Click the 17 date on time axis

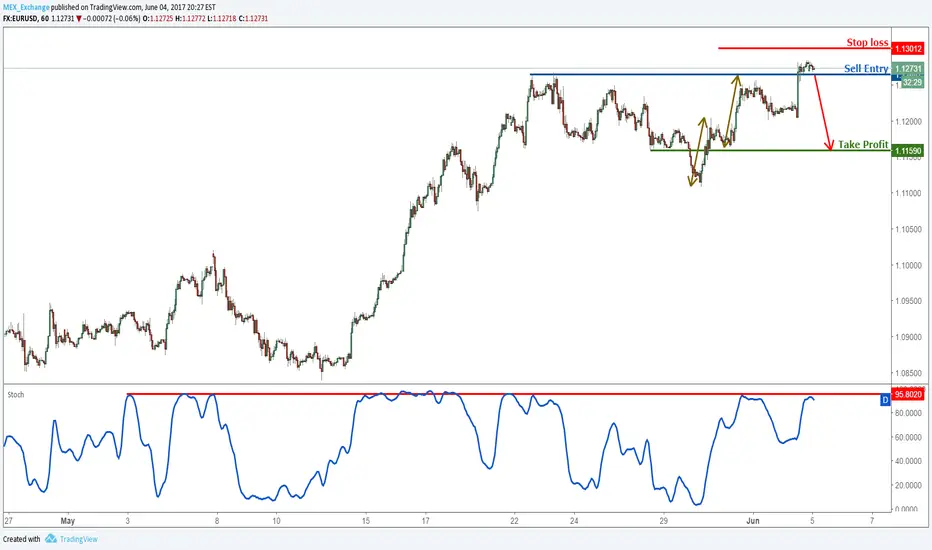426,521
